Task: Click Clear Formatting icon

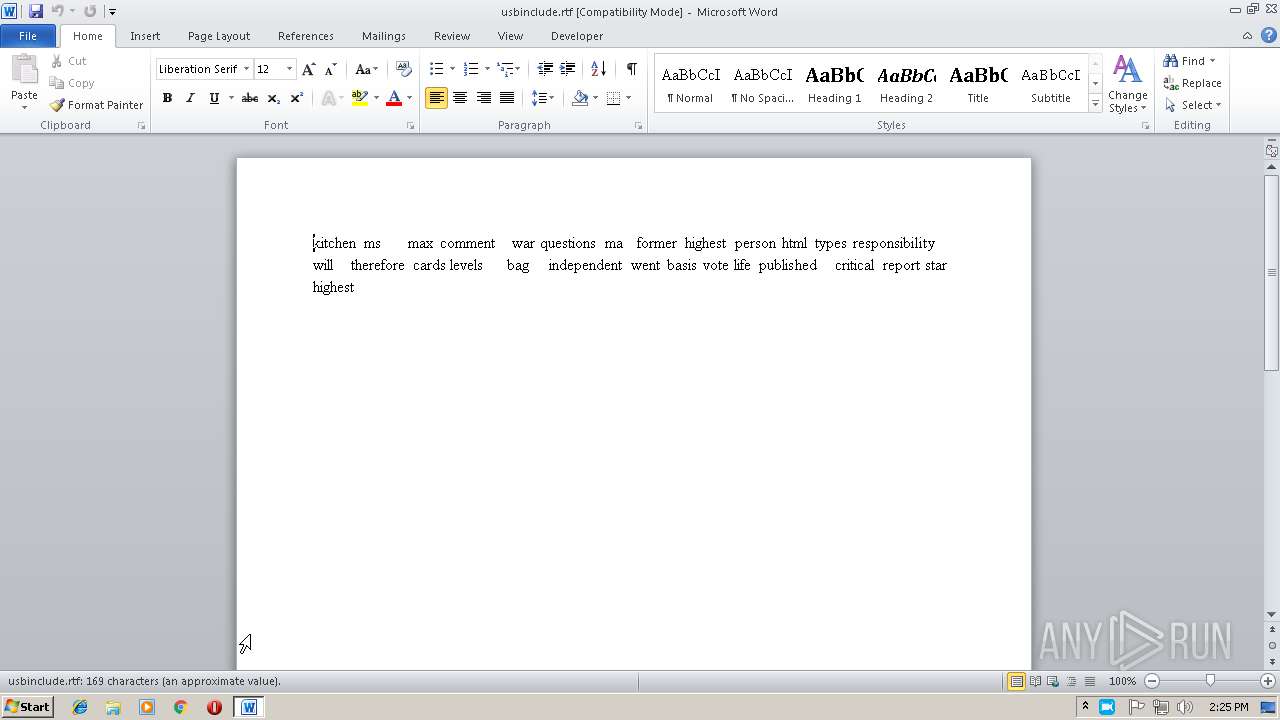Action: point(404,69)
